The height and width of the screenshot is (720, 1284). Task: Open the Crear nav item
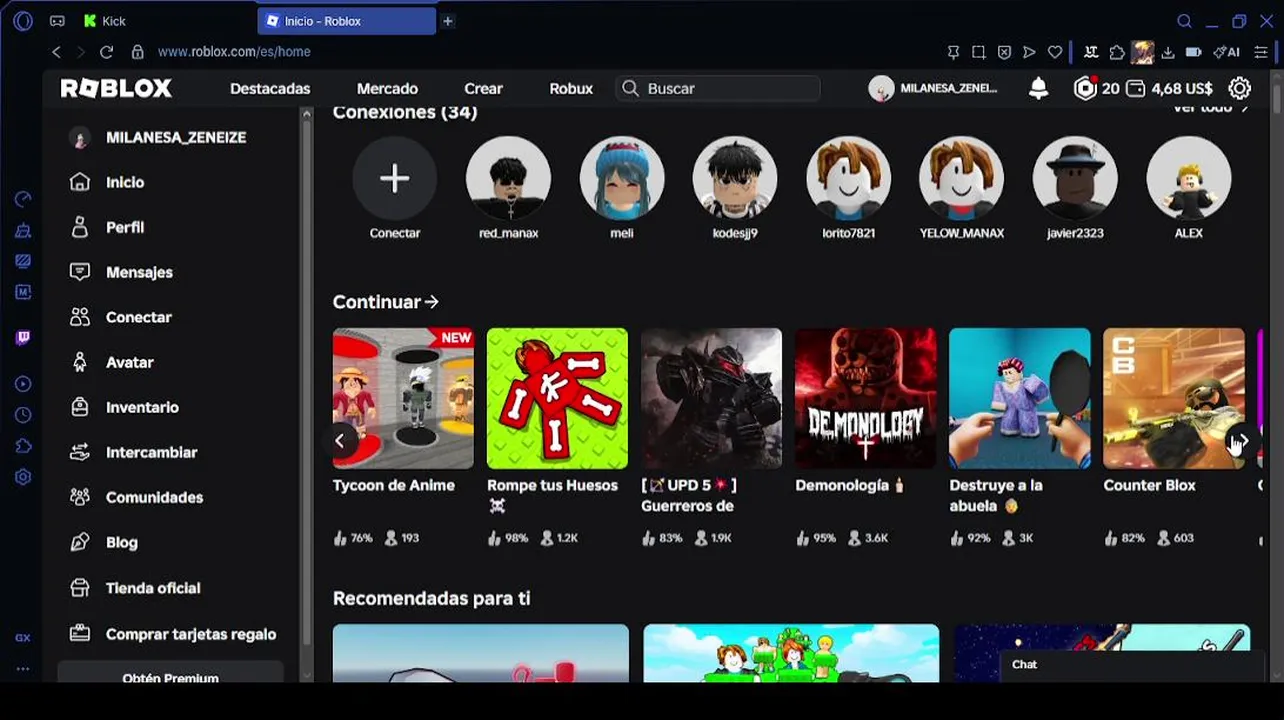483,88
